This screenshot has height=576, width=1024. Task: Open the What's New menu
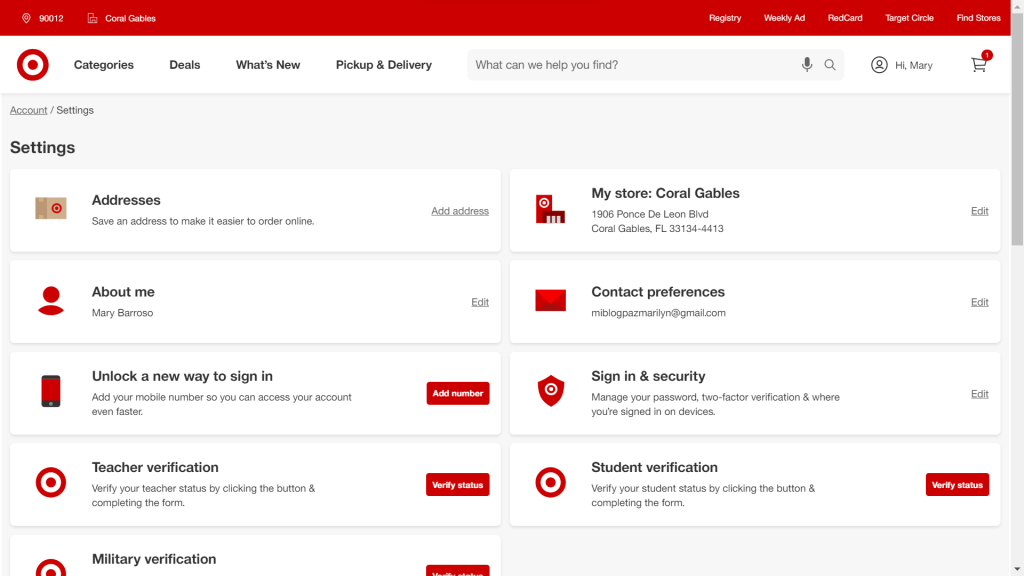268,65
